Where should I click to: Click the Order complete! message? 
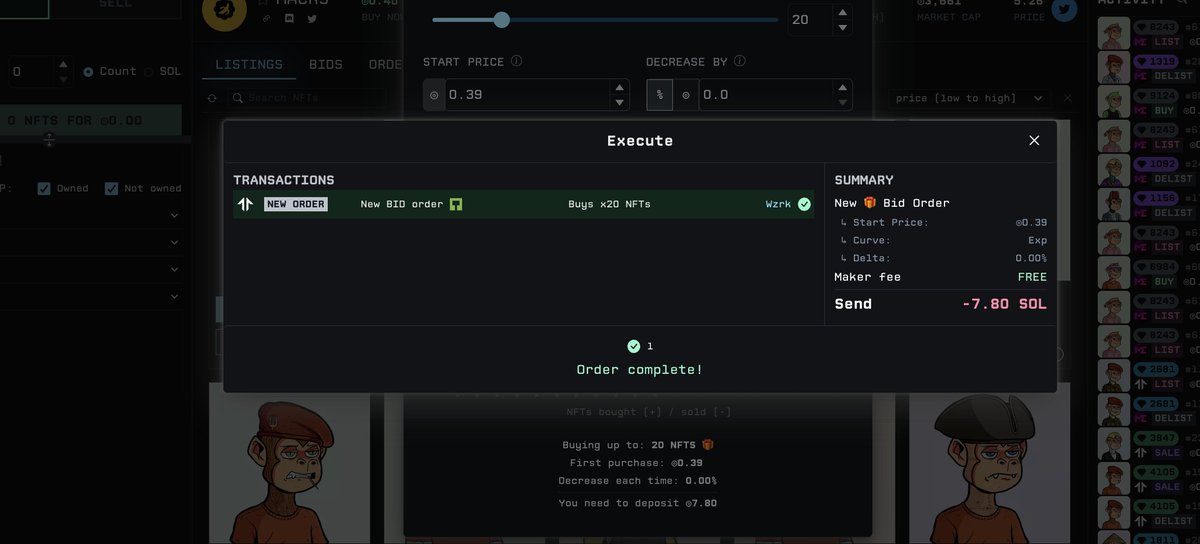(640, 370)
